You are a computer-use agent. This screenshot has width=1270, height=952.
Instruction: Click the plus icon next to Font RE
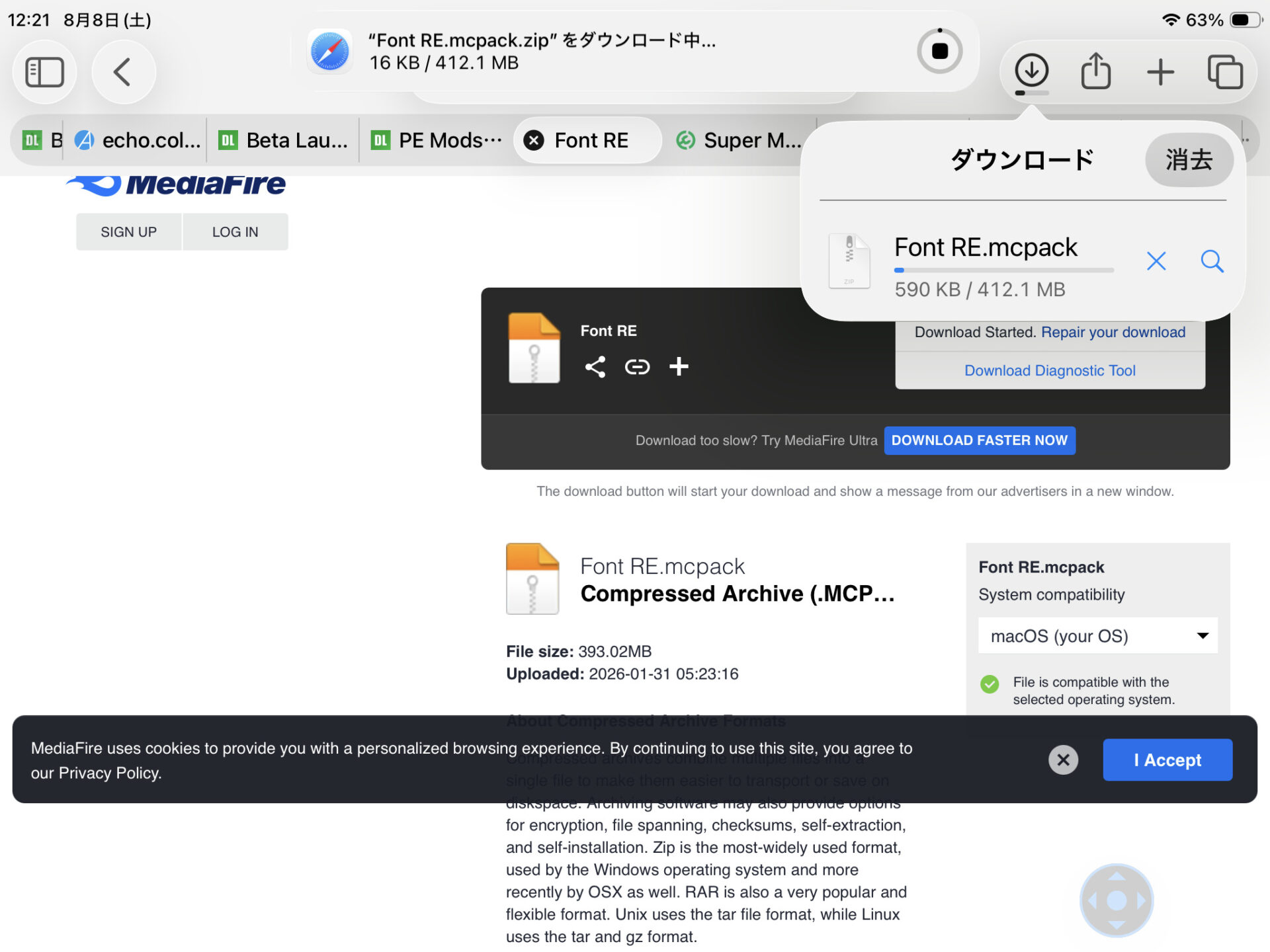point(679,366)
